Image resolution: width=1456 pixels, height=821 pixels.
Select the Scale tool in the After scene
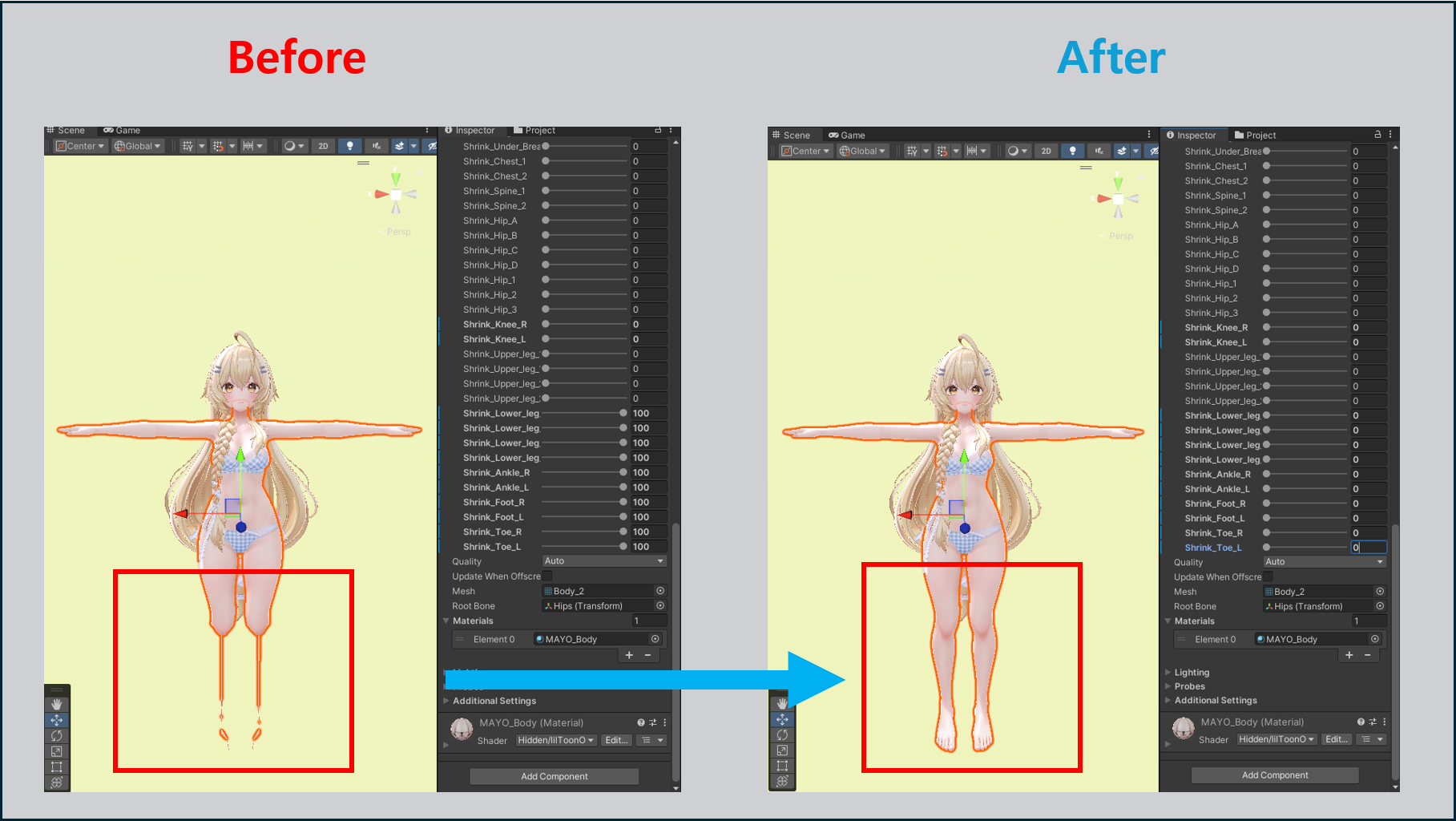pos(782,750)
